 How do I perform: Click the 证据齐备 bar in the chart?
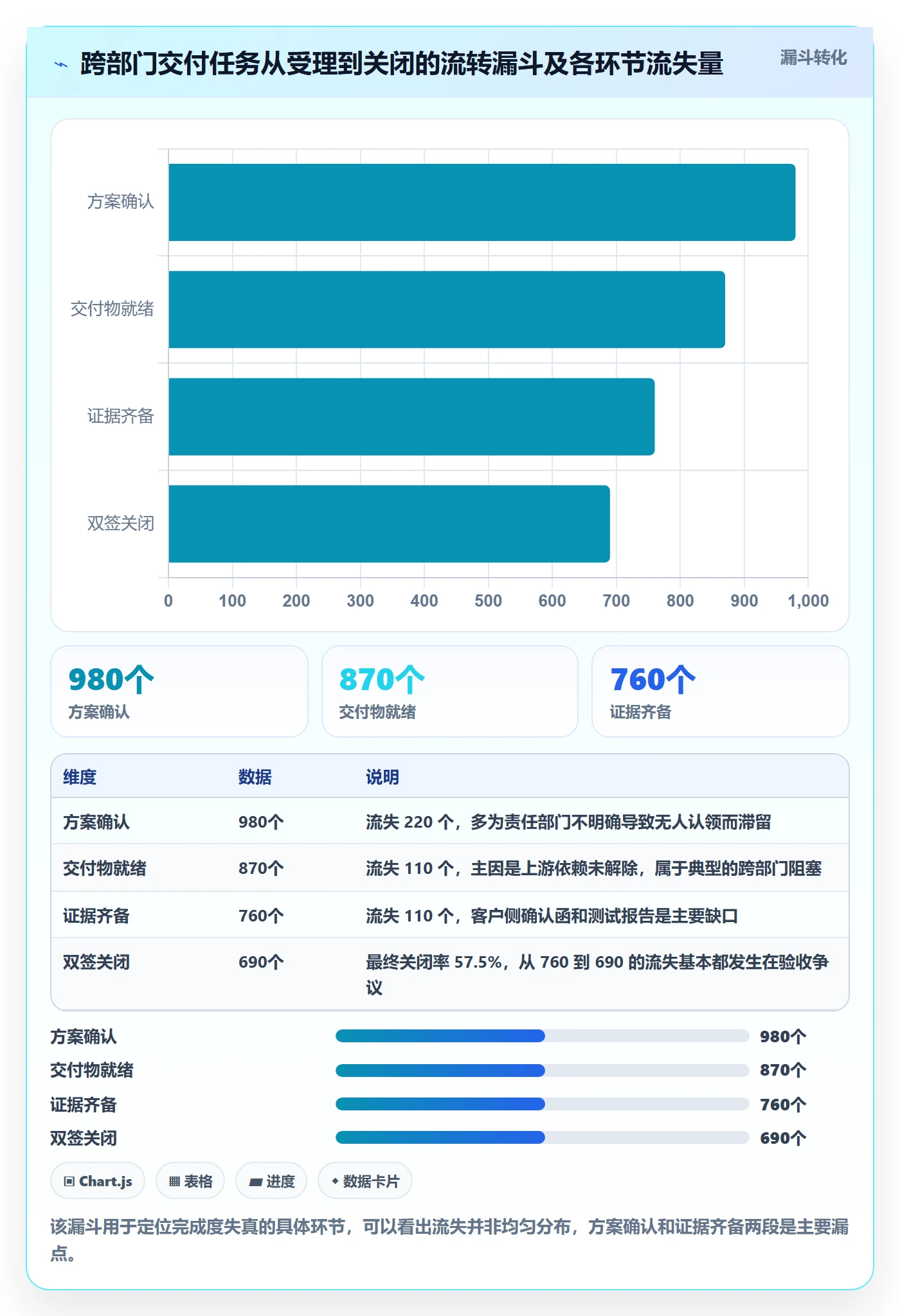tap(411, 417)
